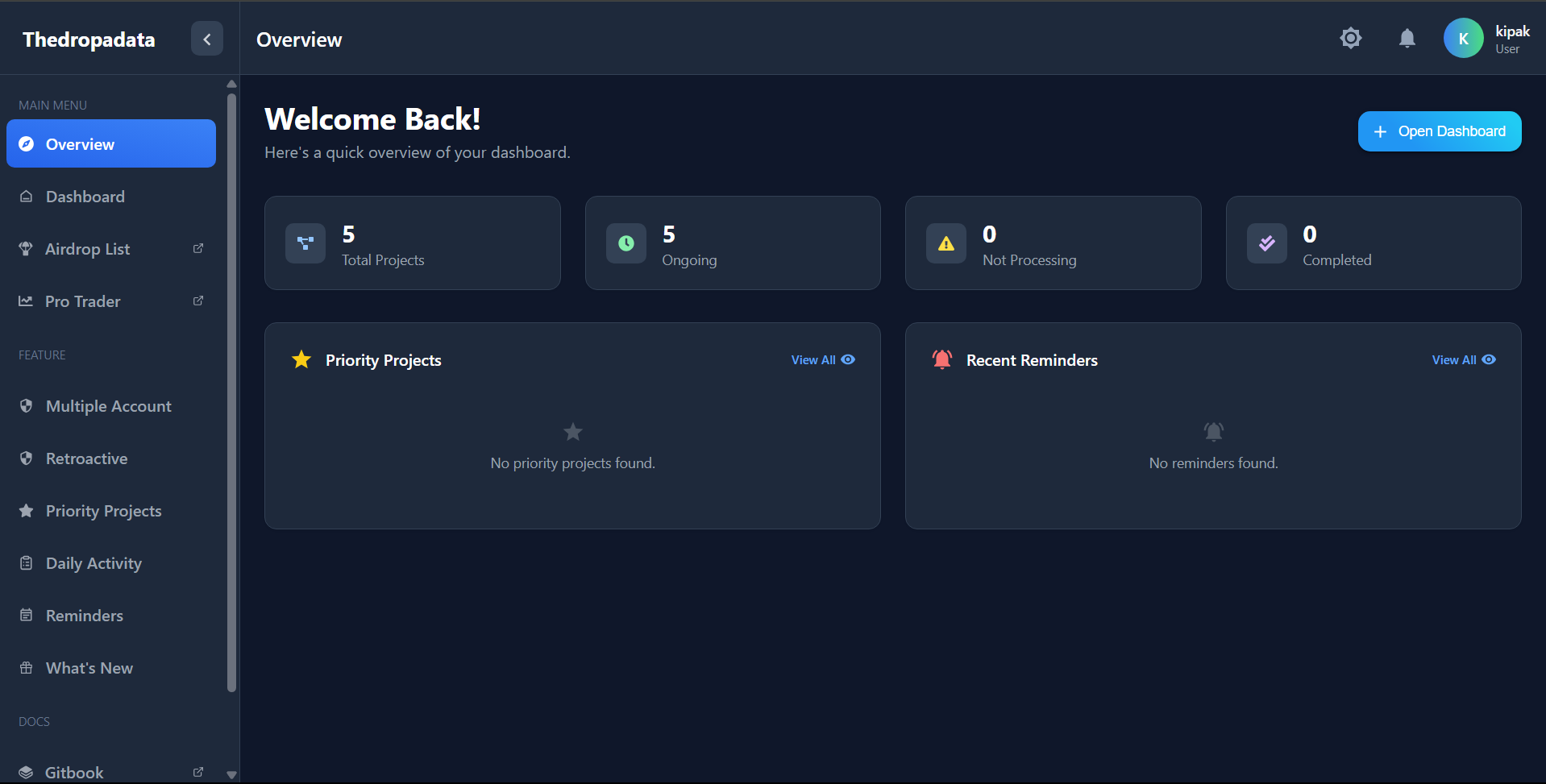Viewport: 1546px width, 784px height.
Task: Click the Completed checkmark icon
Action: pos(1266,243)
